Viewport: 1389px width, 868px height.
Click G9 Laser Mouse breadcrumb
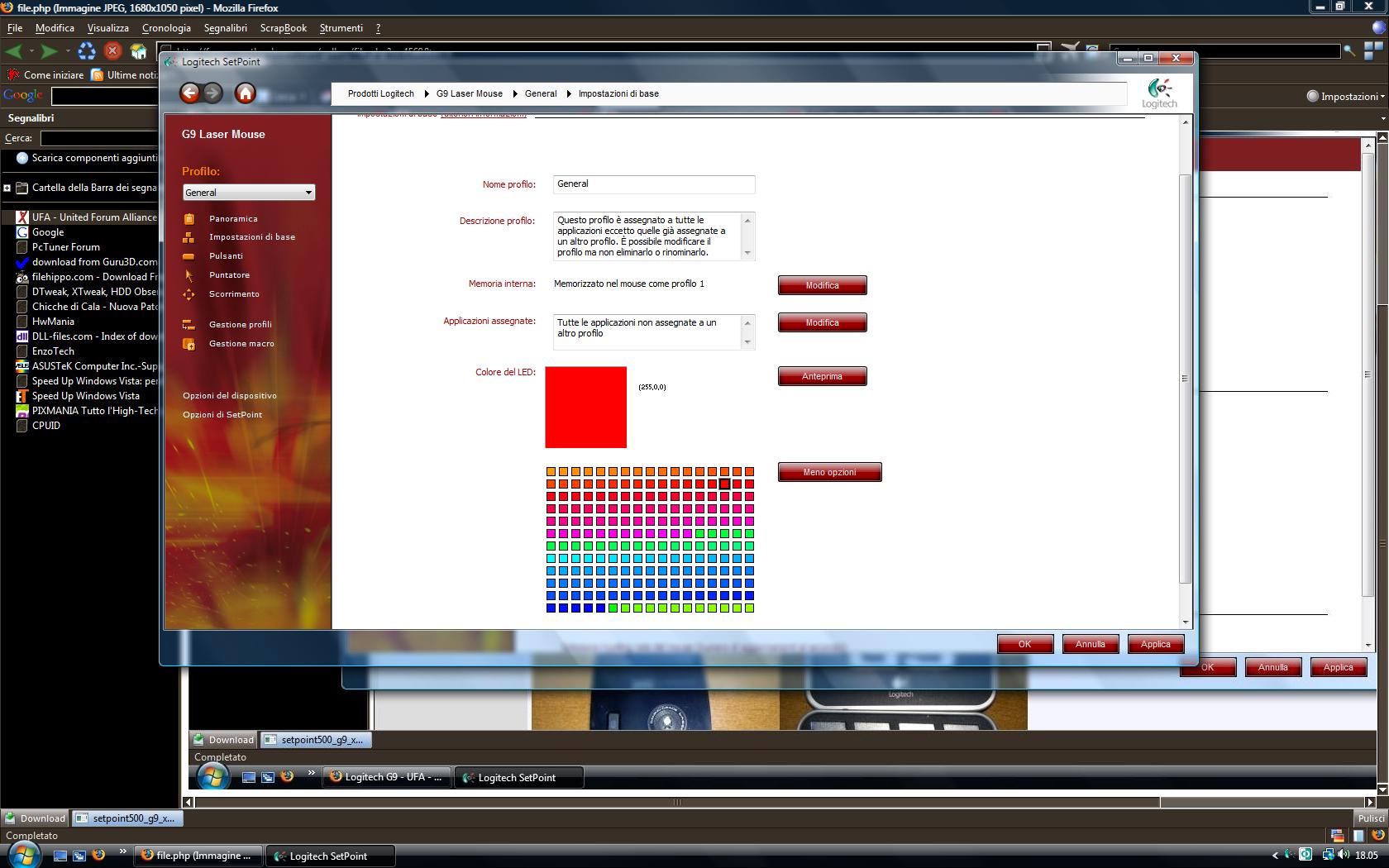coord(470,93)
